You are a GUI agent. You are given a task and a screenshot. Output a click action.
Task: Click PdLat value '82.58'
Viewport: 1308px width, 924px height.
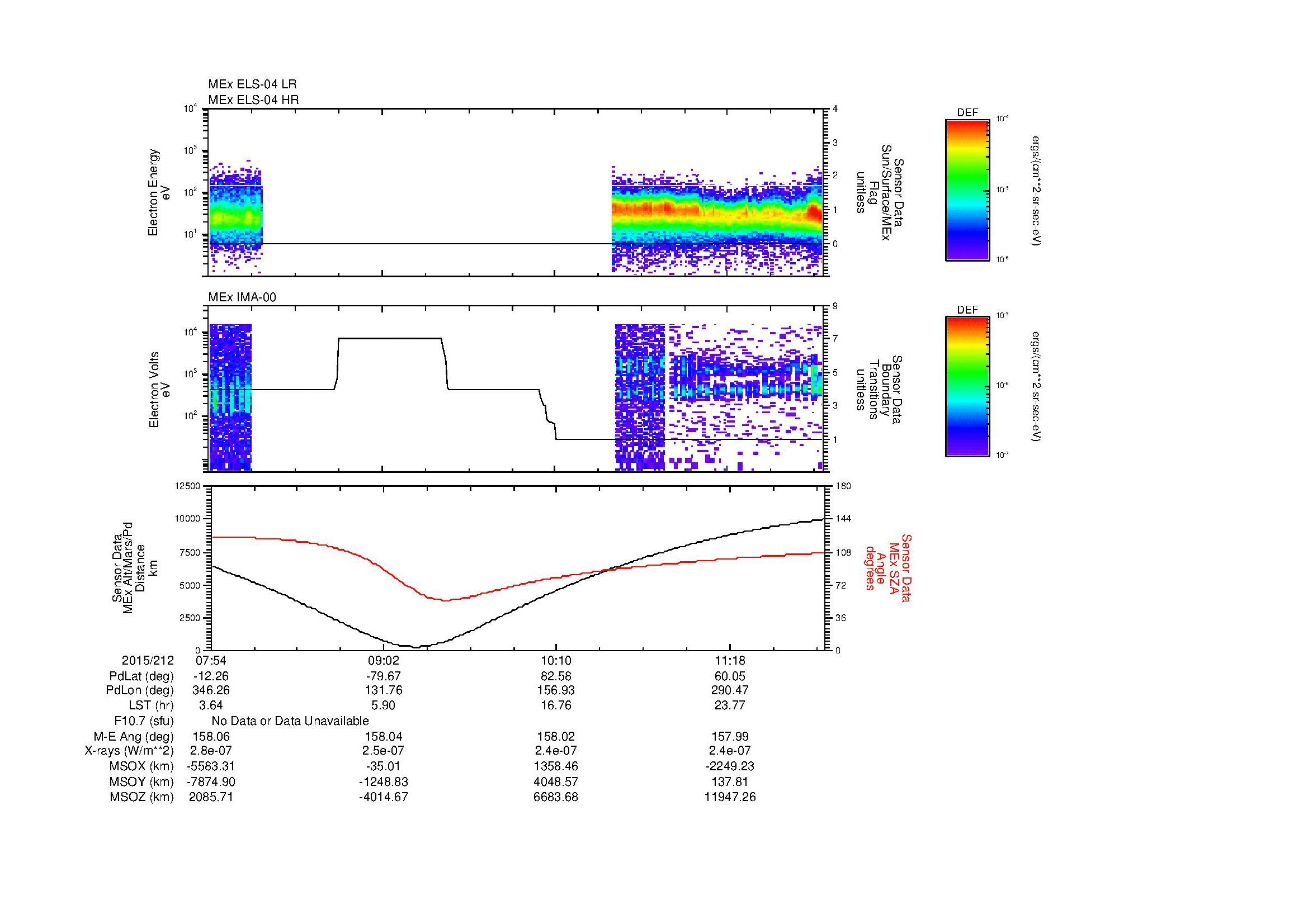pos(556,676)
